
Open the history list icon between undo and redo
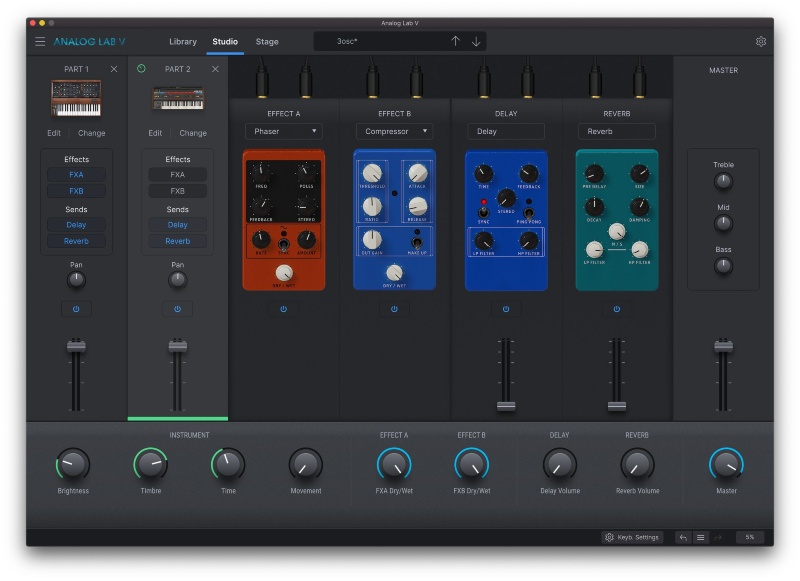click(700, 537)
